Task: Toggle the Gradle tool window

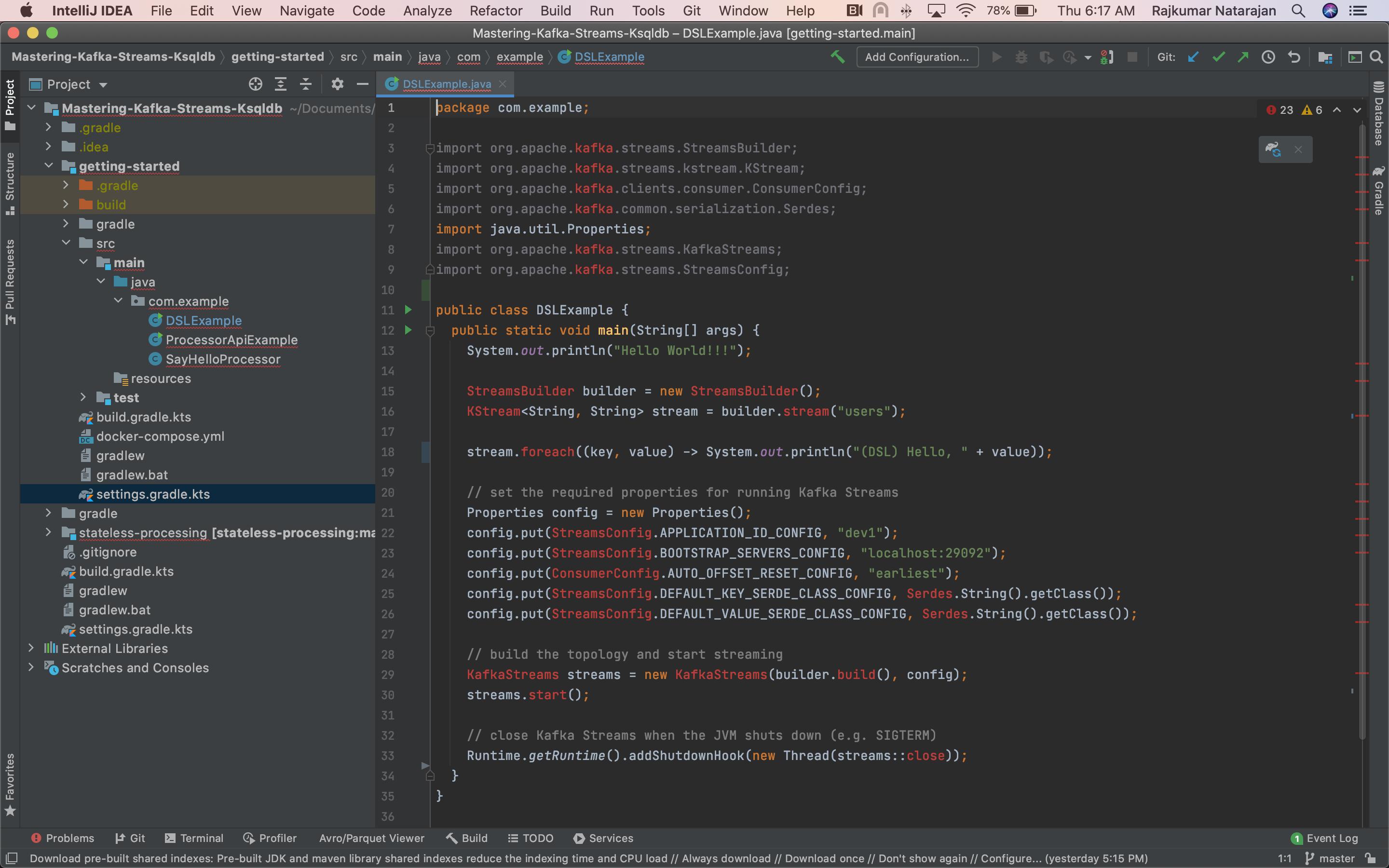Action: [1379, 190]
